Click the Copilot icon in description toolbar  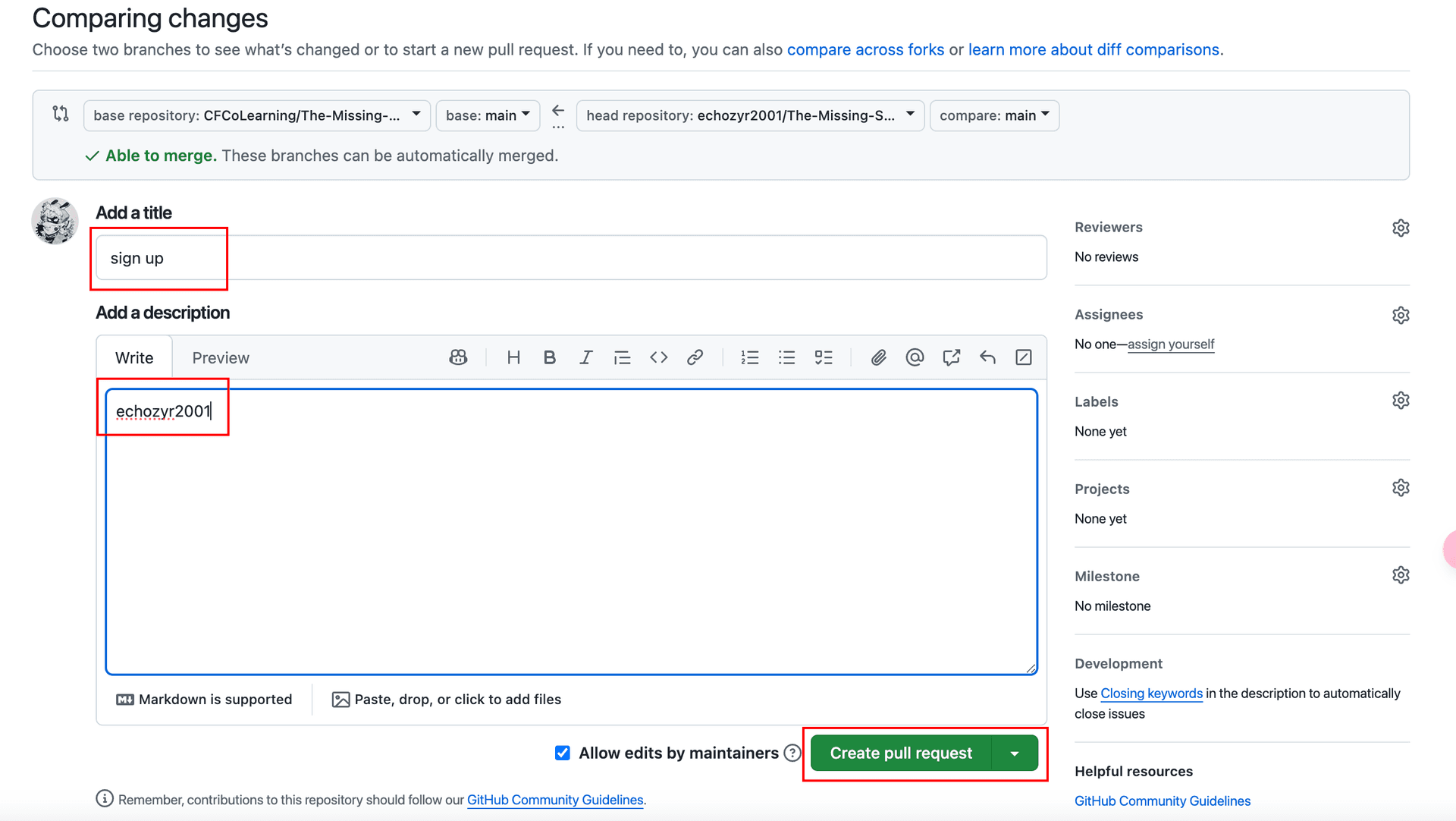click(458, 357)
